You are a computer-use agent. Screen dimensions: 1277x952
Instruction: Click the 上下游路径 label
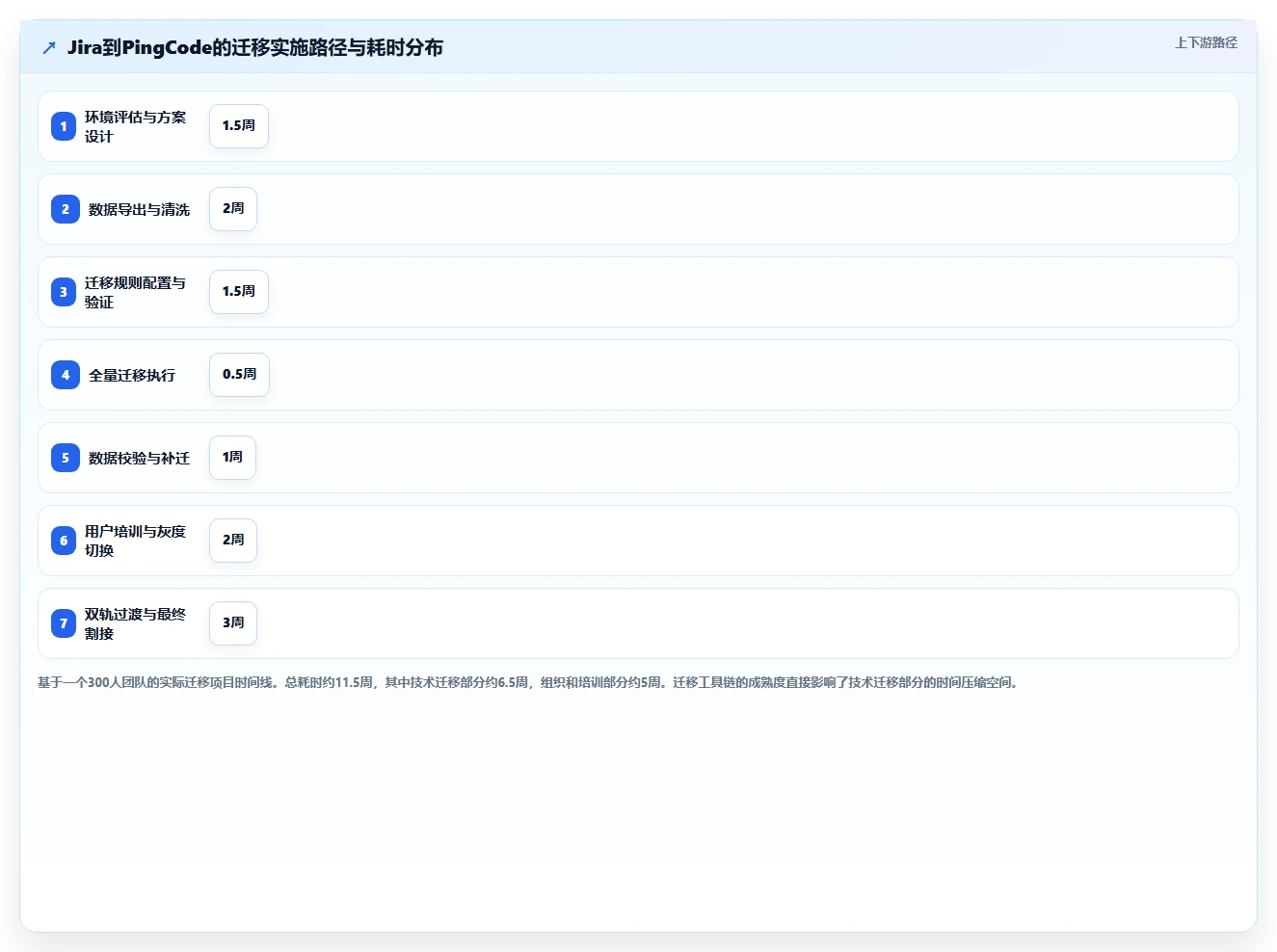[1206, 42]
